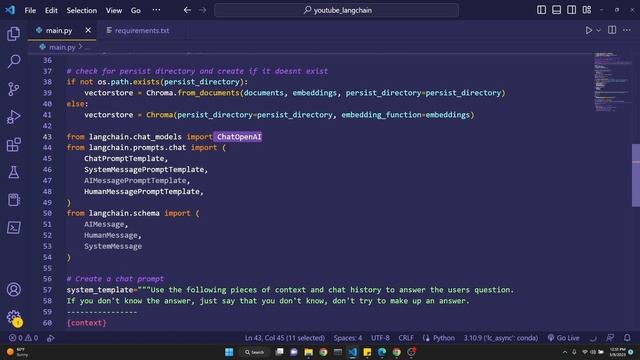Close the main.py tab
This screenshot has width=640, height=360.
coord(88,30)
